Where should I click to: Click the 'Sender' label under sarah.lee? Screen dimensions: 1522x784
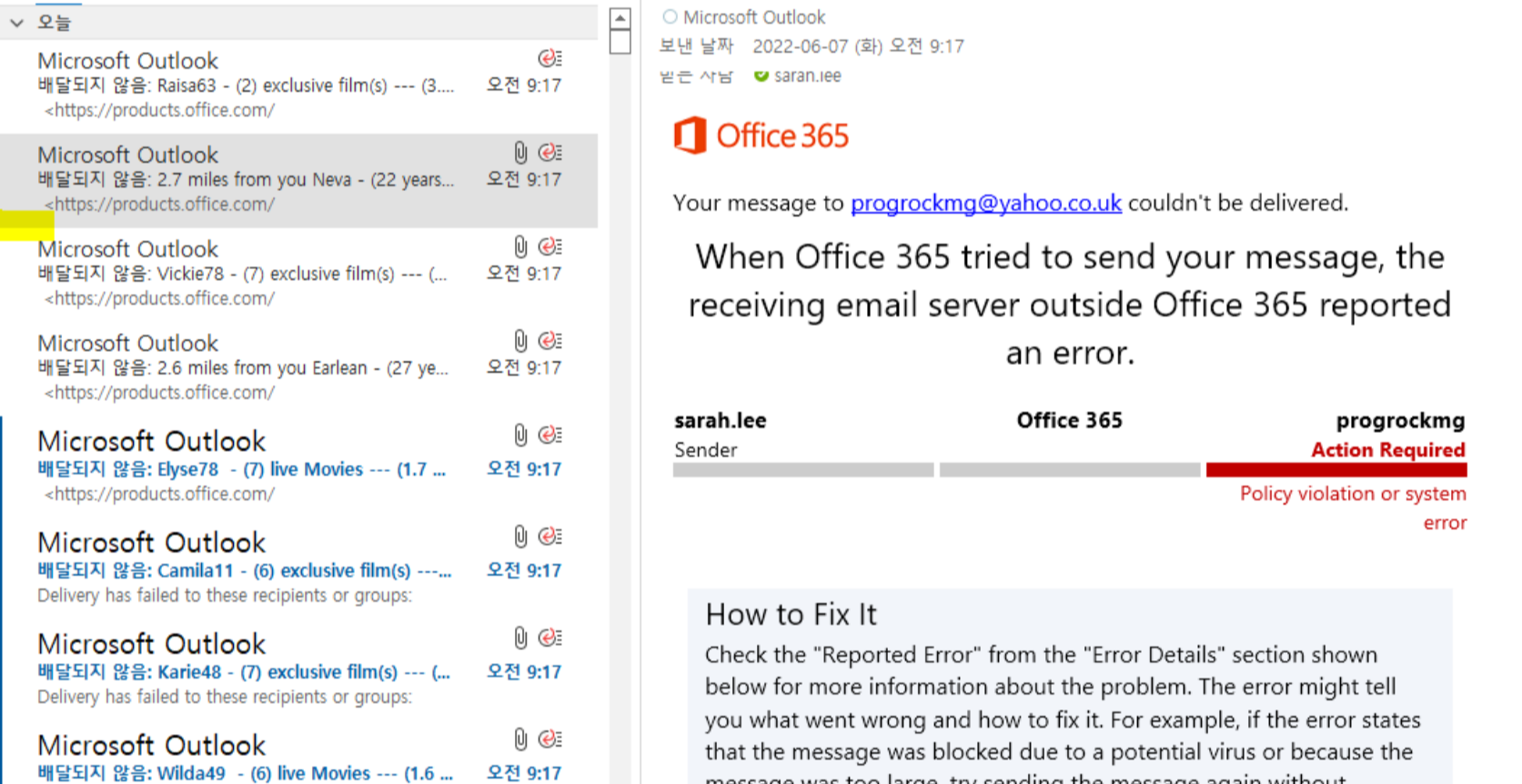[x=705, y=450]
